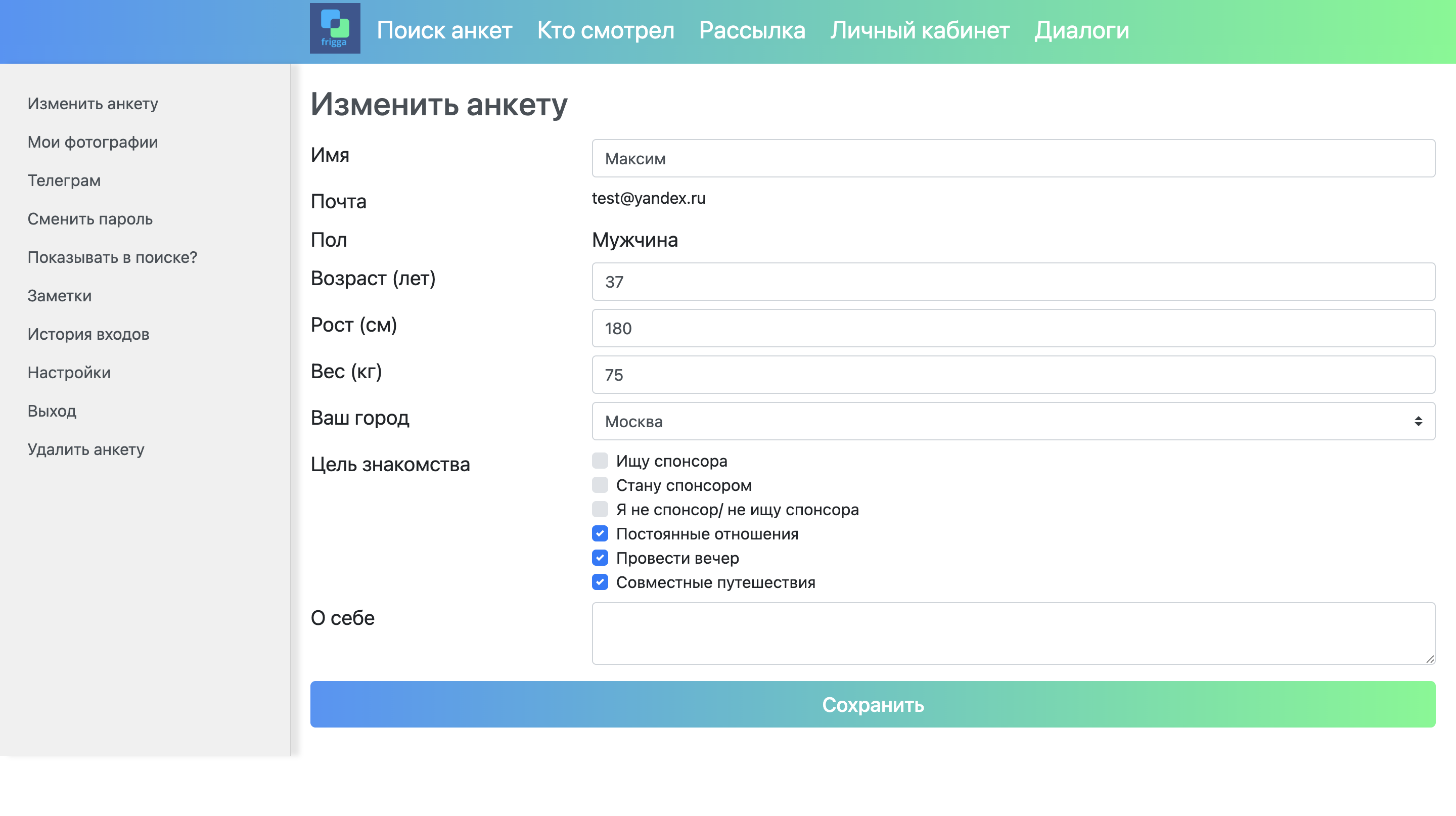
Task: Click the Сохранить button
Action: pos(873,704)
